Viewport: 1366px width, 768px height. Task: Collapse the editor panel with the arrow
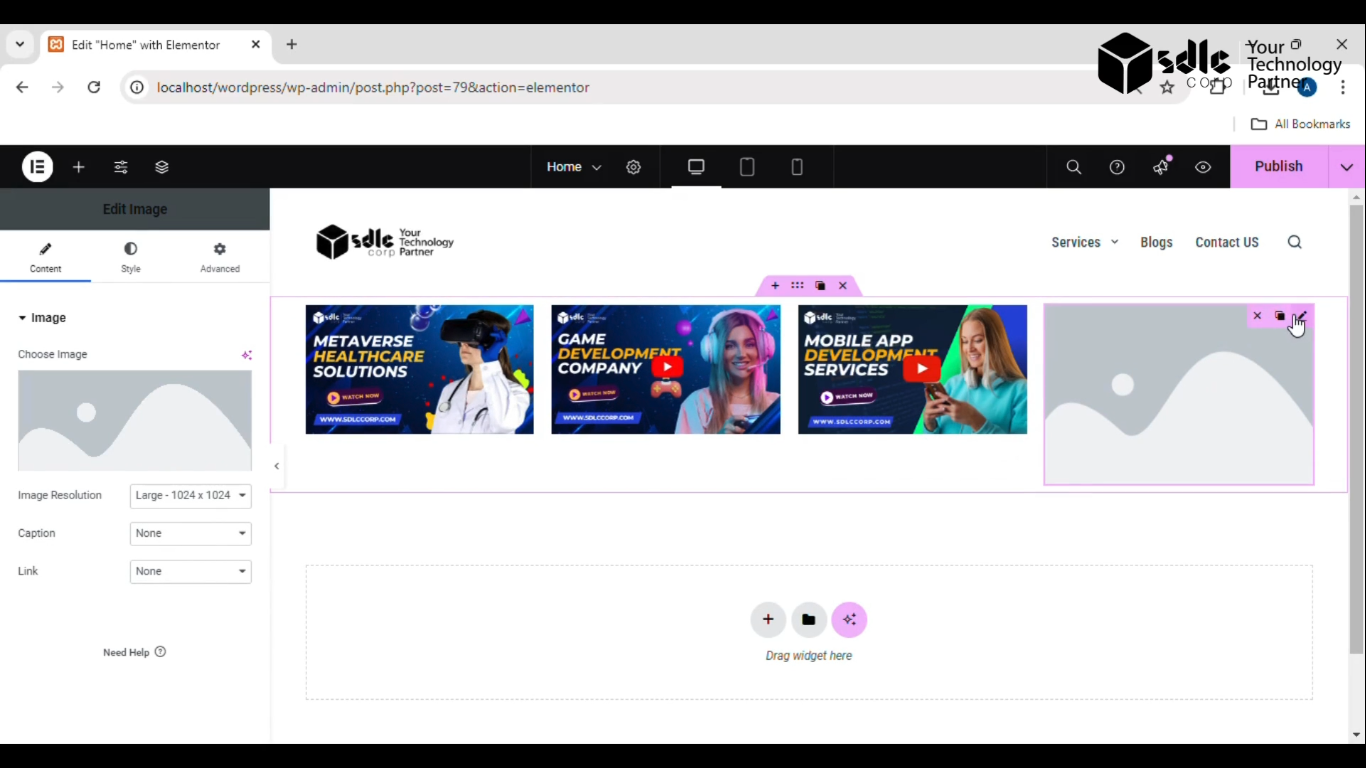coord(277,466)
